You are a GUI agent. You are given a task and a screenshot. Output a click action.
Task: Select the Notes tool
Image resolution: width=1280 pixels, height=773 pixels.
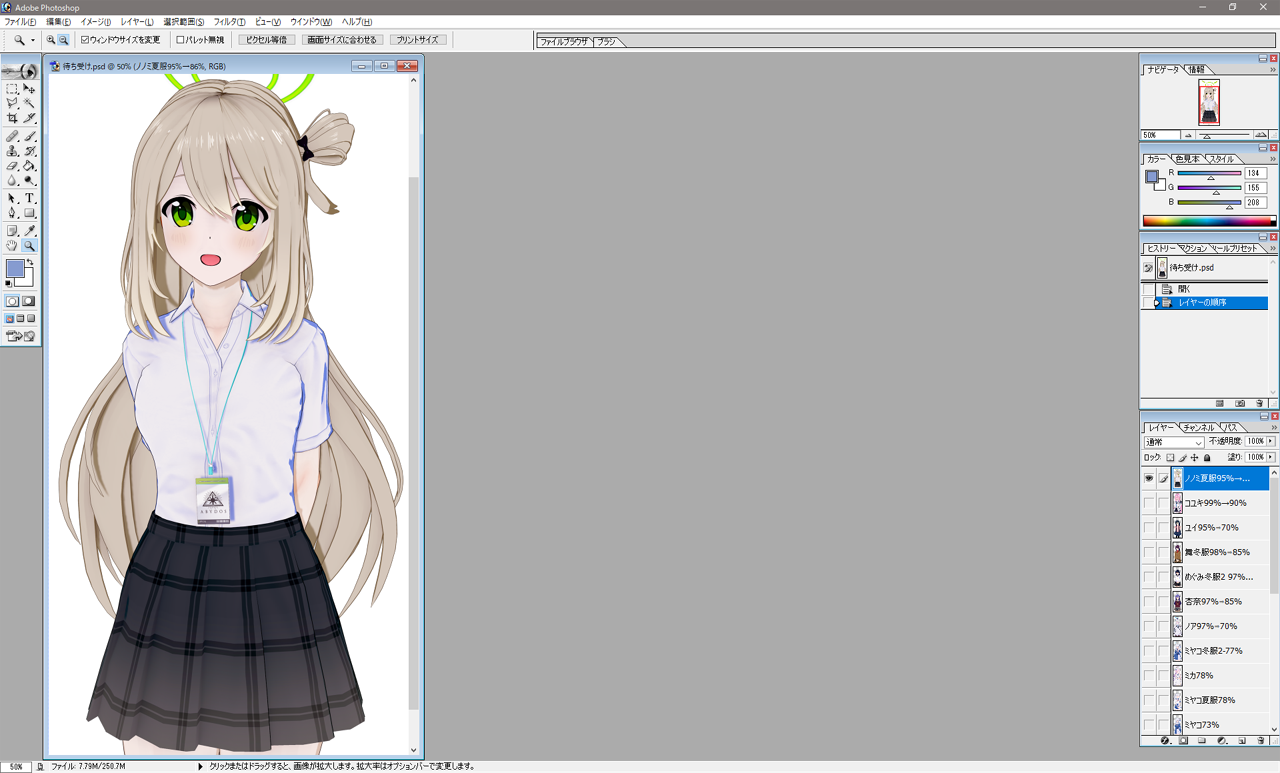12,231
